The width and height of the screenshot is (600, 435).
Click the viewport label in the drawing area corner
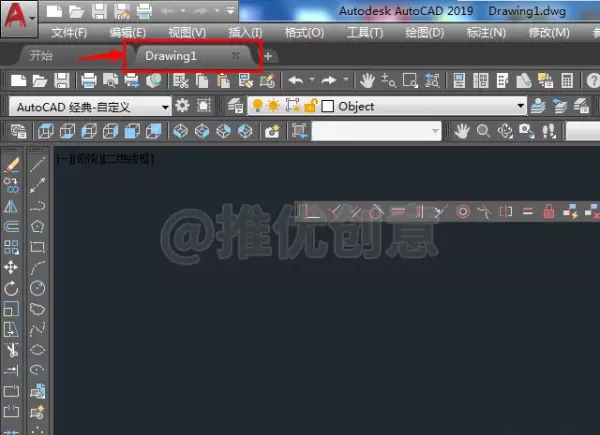click(x=105, y=158)
